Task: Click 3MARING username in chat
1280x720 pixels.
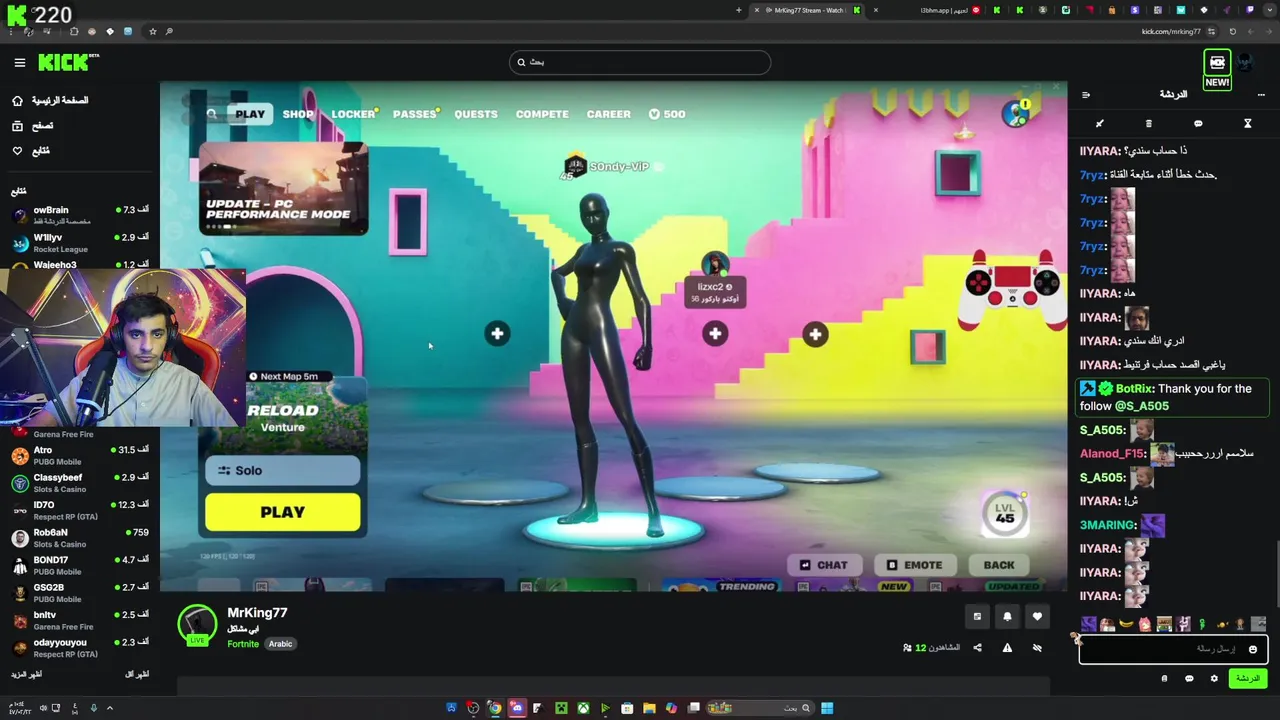Action: pyautogui.click(x=1108, y=525)
